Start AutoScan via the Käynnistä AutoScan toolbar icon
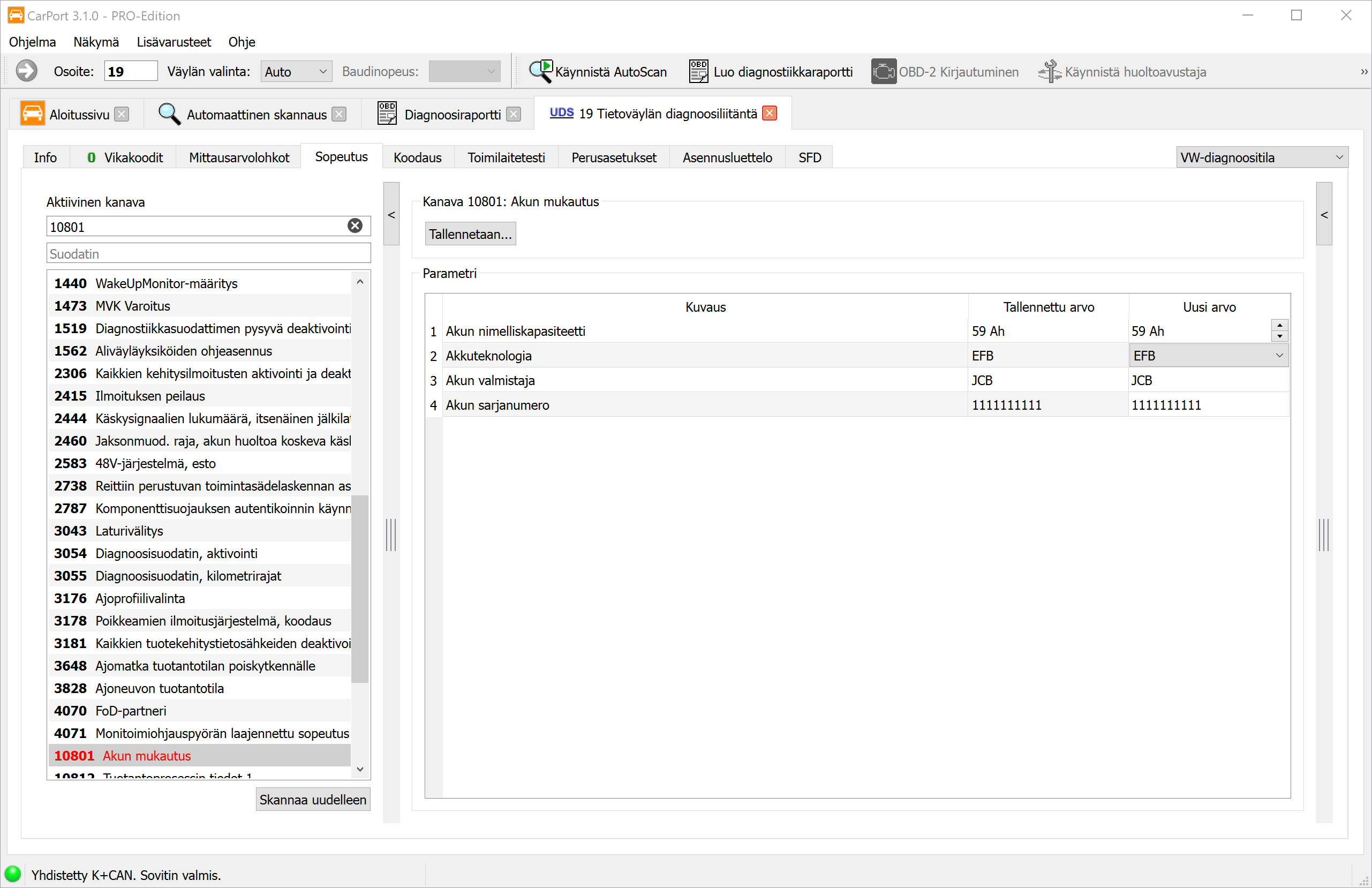The image size is (1372, 888). coord(541,72)
